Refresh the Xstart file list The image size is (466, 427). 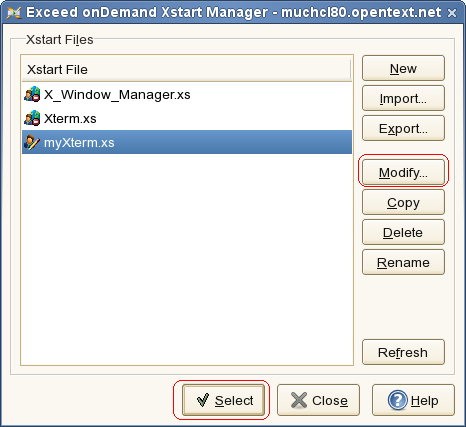click(x=403, y=352)
